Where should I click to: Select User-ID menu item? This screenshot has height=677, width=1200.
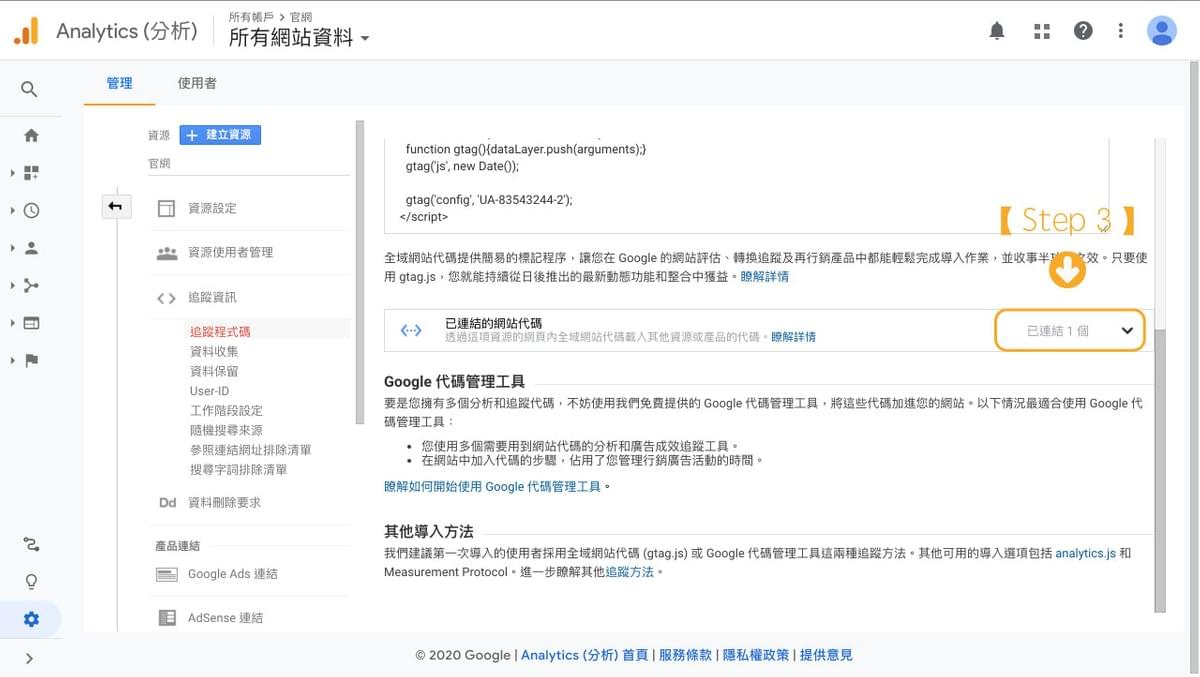209,391
